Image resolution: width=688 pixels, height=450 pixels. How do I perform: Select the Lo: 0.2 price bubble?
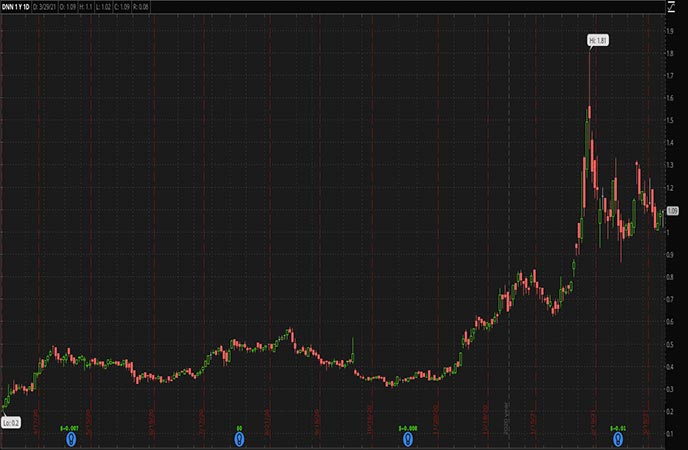[11, 423]
